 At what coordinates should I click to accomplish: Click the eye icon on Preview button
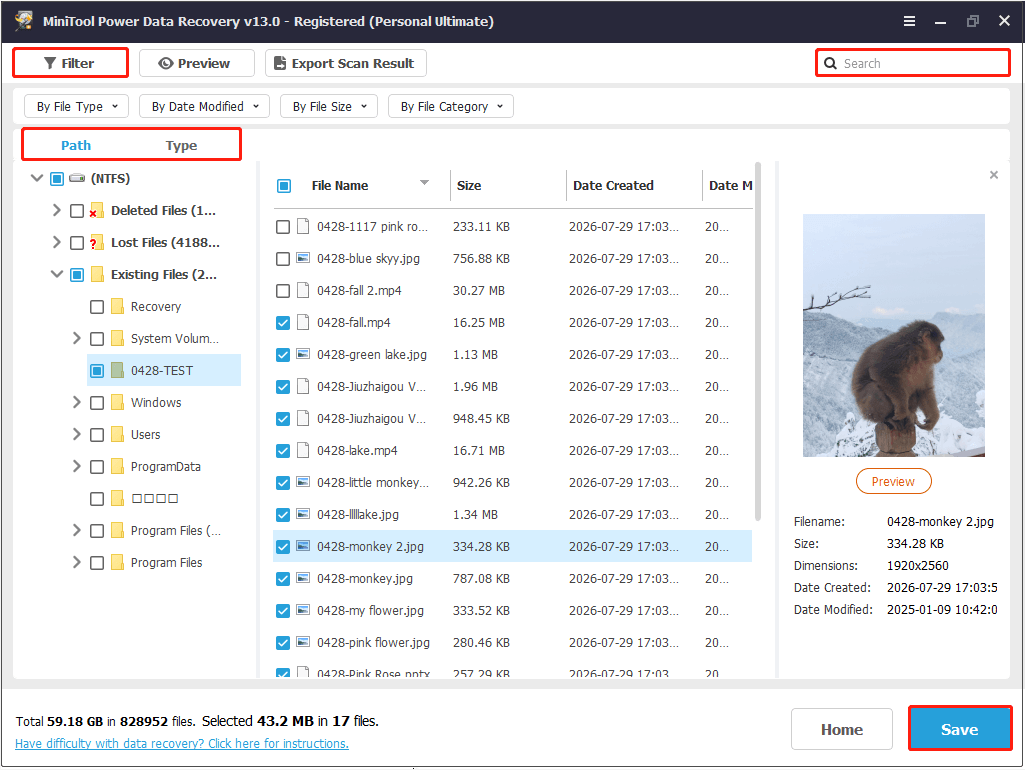(166, 63)
